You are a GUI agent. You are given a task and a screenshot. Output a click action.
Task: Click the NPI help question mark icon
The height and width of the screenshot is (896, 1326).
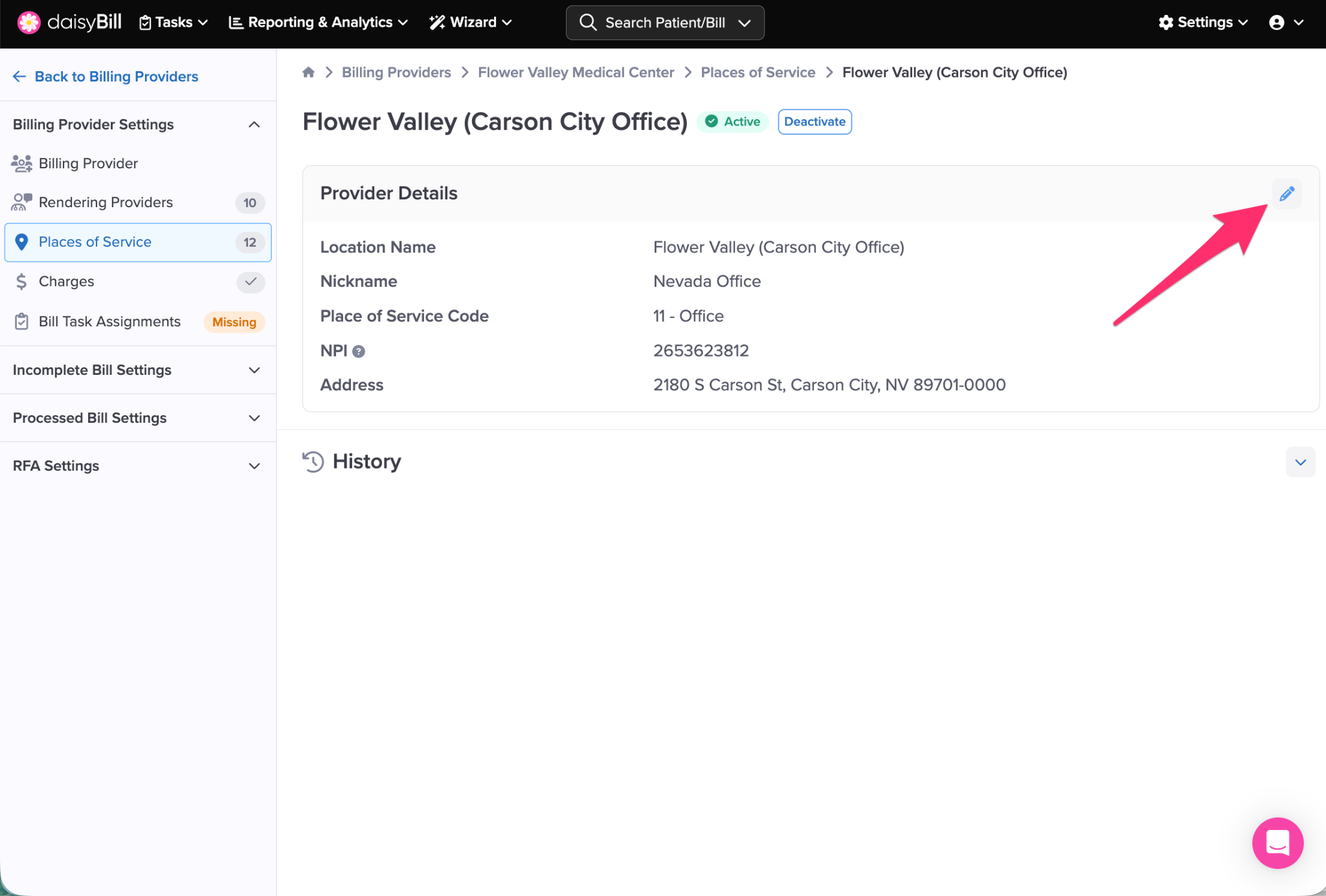[x=359, y=351]
